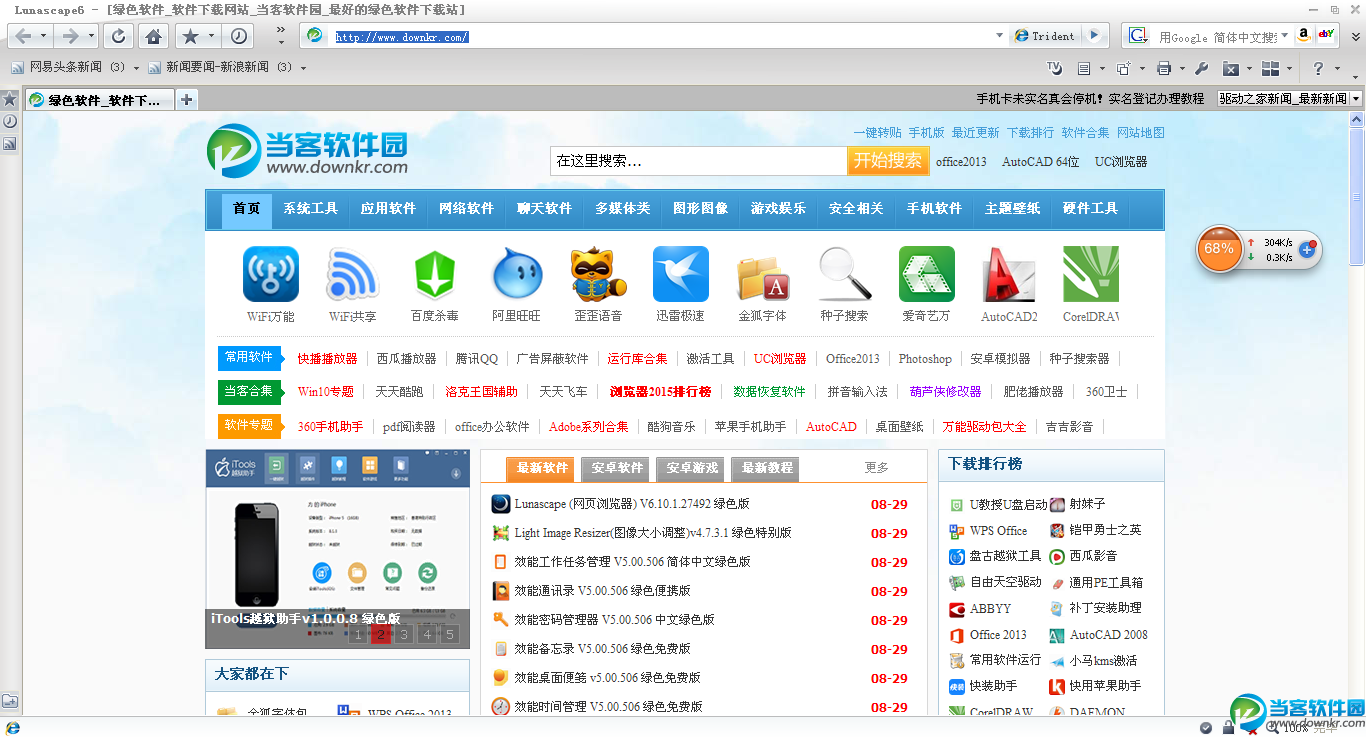Screen dimensions: 1366x737
Task: Open sidebar History clock icon
Action: point(10,122)
